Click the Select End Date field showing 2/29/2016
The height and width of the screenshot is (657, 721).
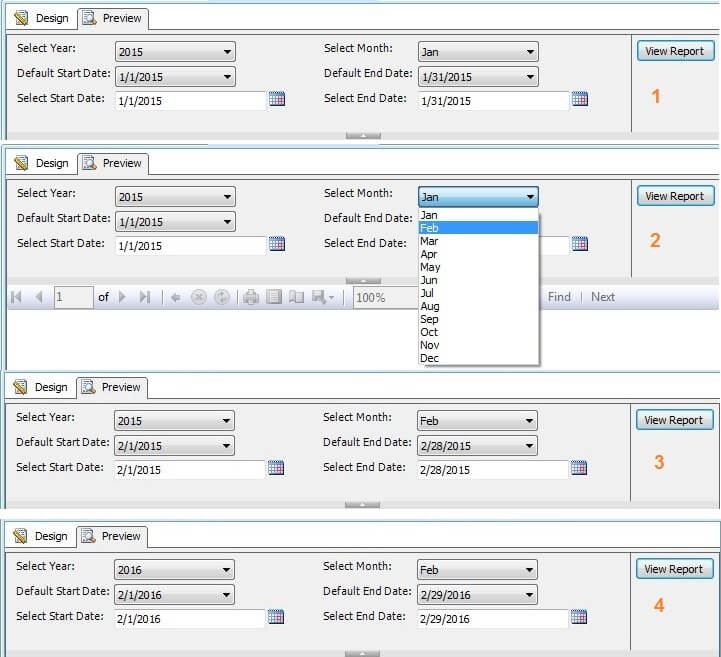[492, 619]
